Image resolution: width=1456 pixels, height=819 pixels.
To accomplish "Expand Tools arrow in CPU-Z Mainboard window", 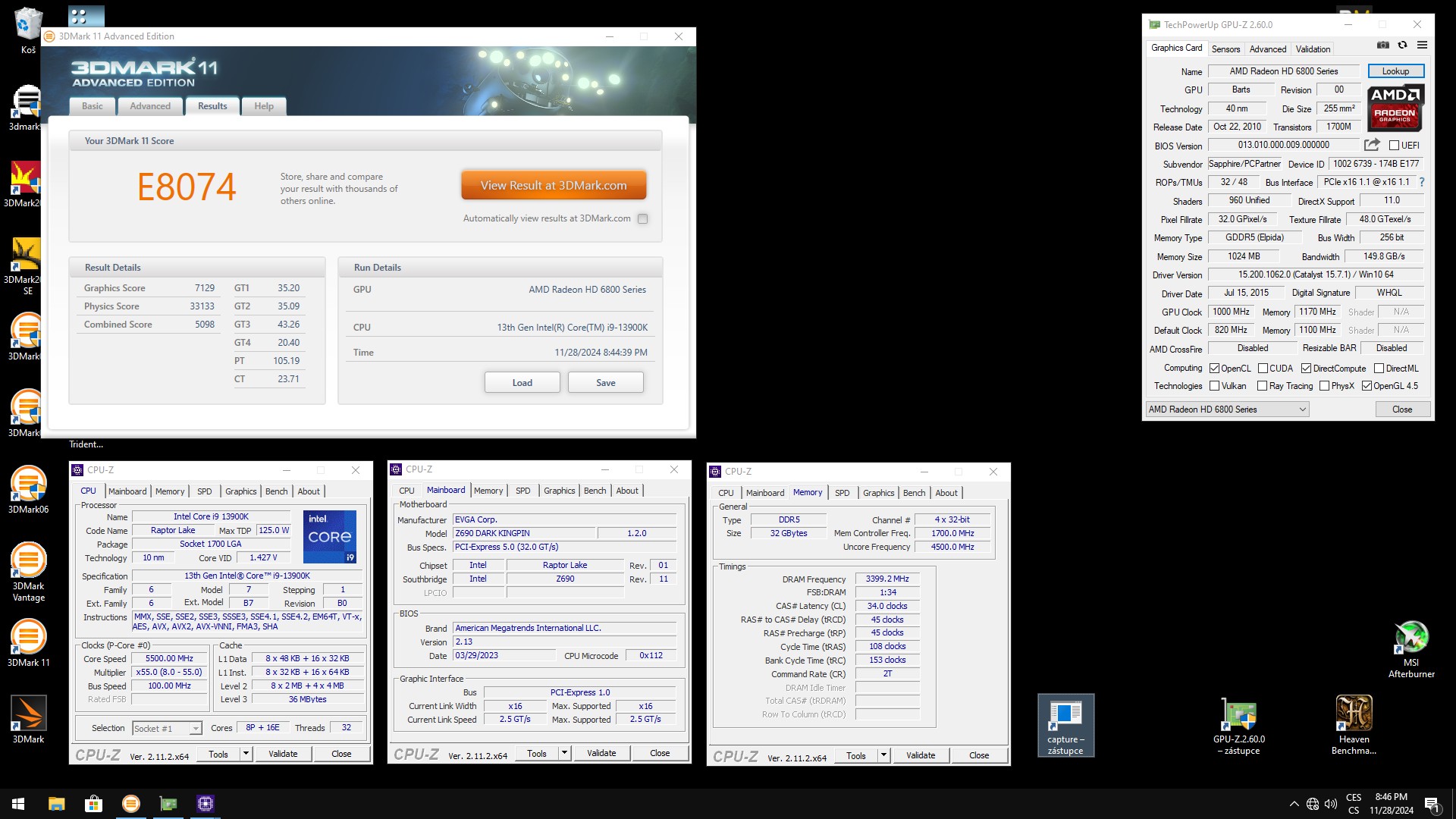I will [x=564, y=753].
